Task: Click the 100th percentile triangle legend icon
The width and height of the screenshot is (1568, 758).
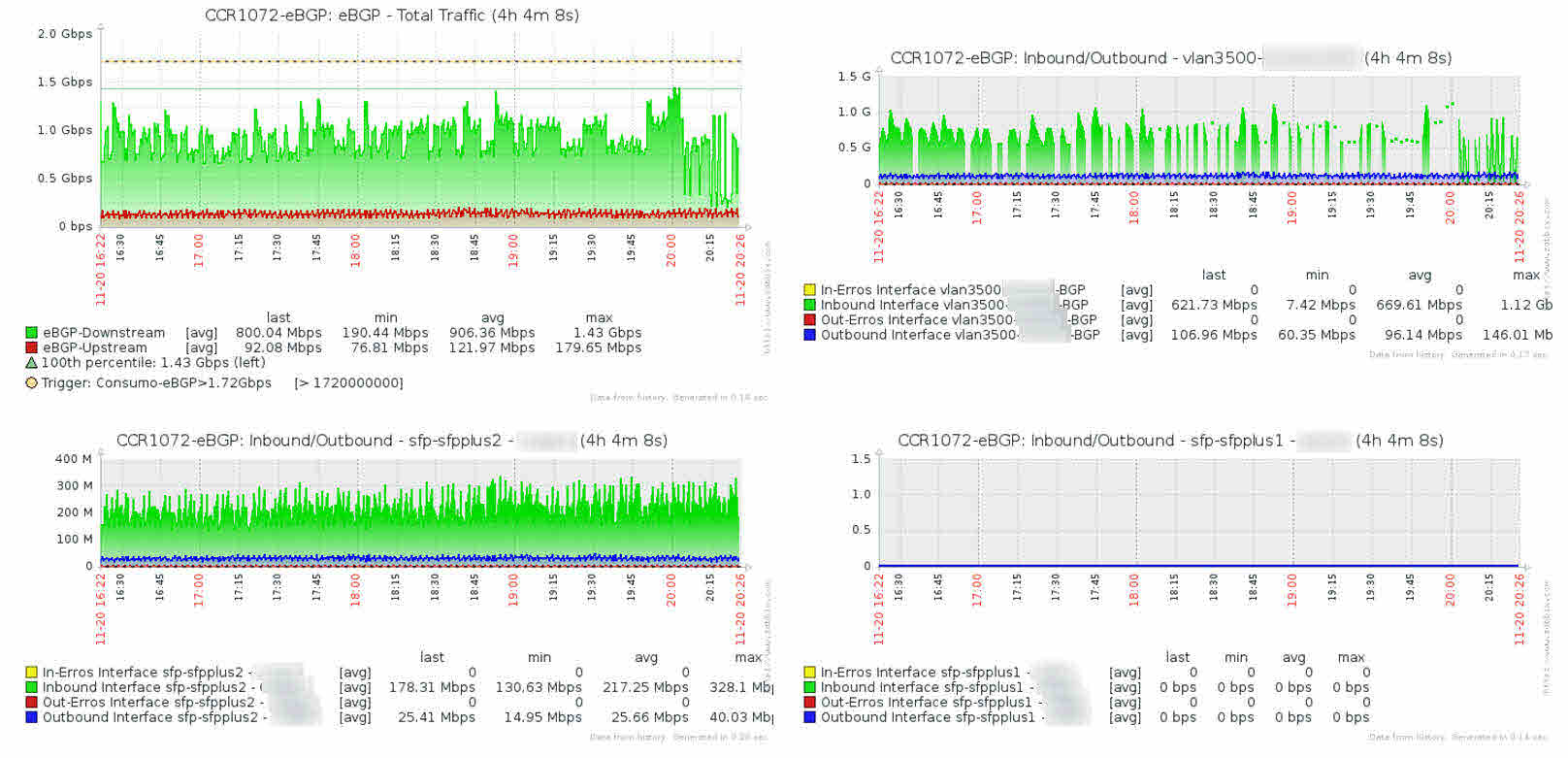Action: pyautogui.click(x=31, y=362)
